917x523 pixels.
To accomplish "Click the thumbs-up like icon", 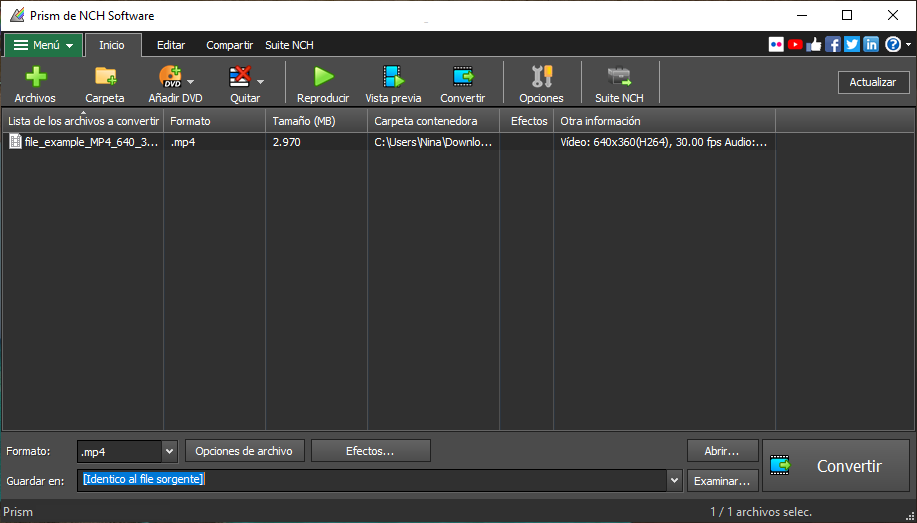I will [813, 44].
